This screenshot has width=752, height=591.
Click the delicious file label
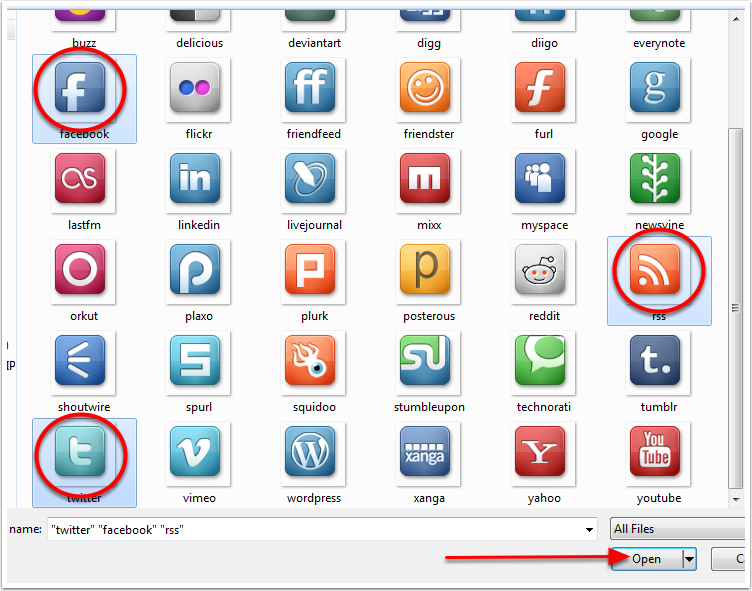click(200, 43)
